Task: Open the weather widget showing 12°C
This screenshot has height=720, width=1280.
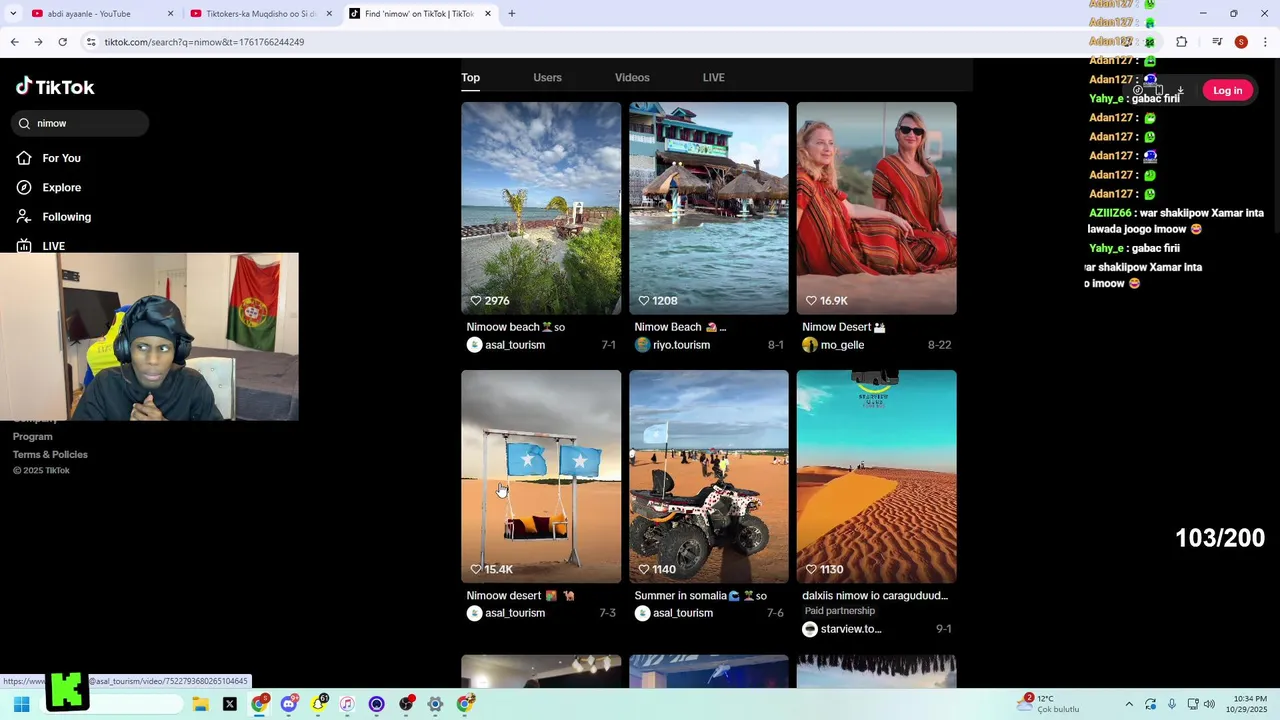Action: coord(1049,704)
